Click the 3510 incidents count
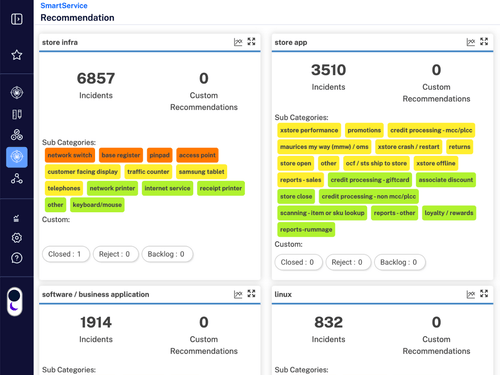This screenshot has height=375, width=500. coord(329,70)
